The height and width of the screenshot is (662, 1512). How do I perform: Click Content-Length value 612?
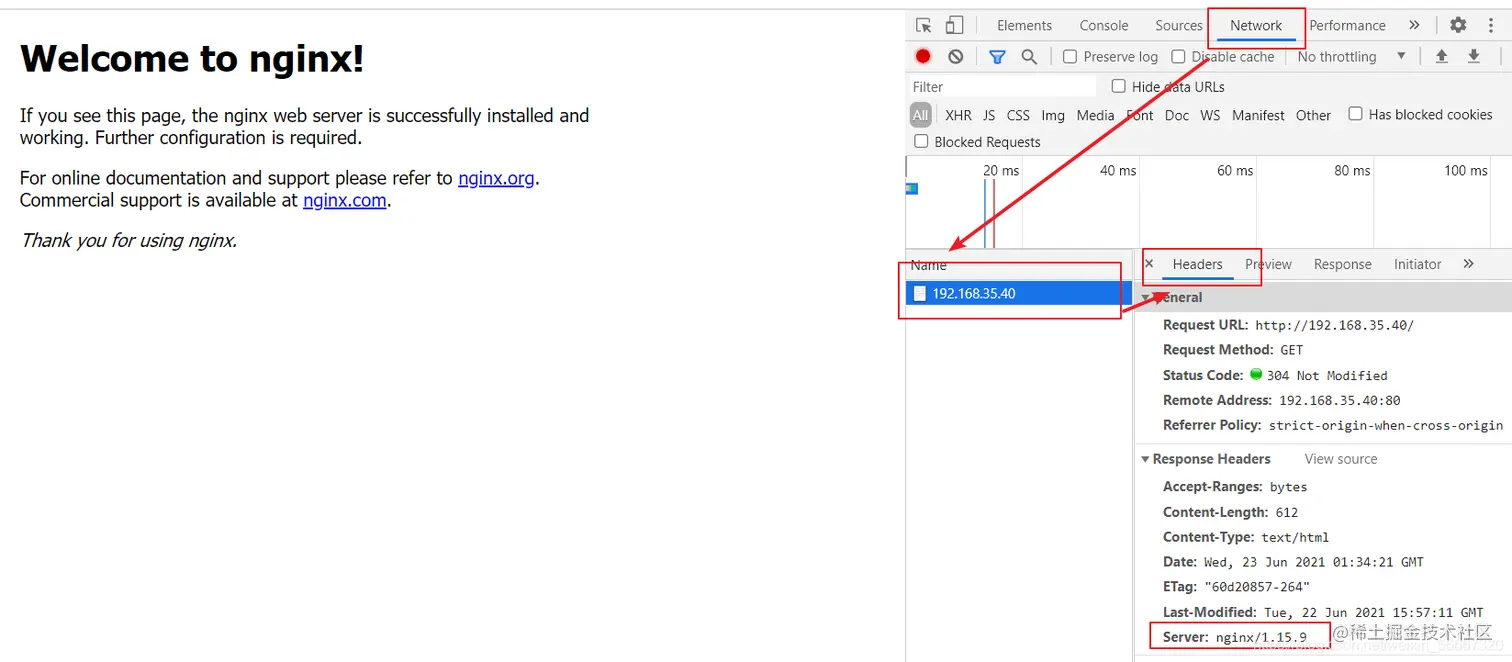click(1287, 512)
